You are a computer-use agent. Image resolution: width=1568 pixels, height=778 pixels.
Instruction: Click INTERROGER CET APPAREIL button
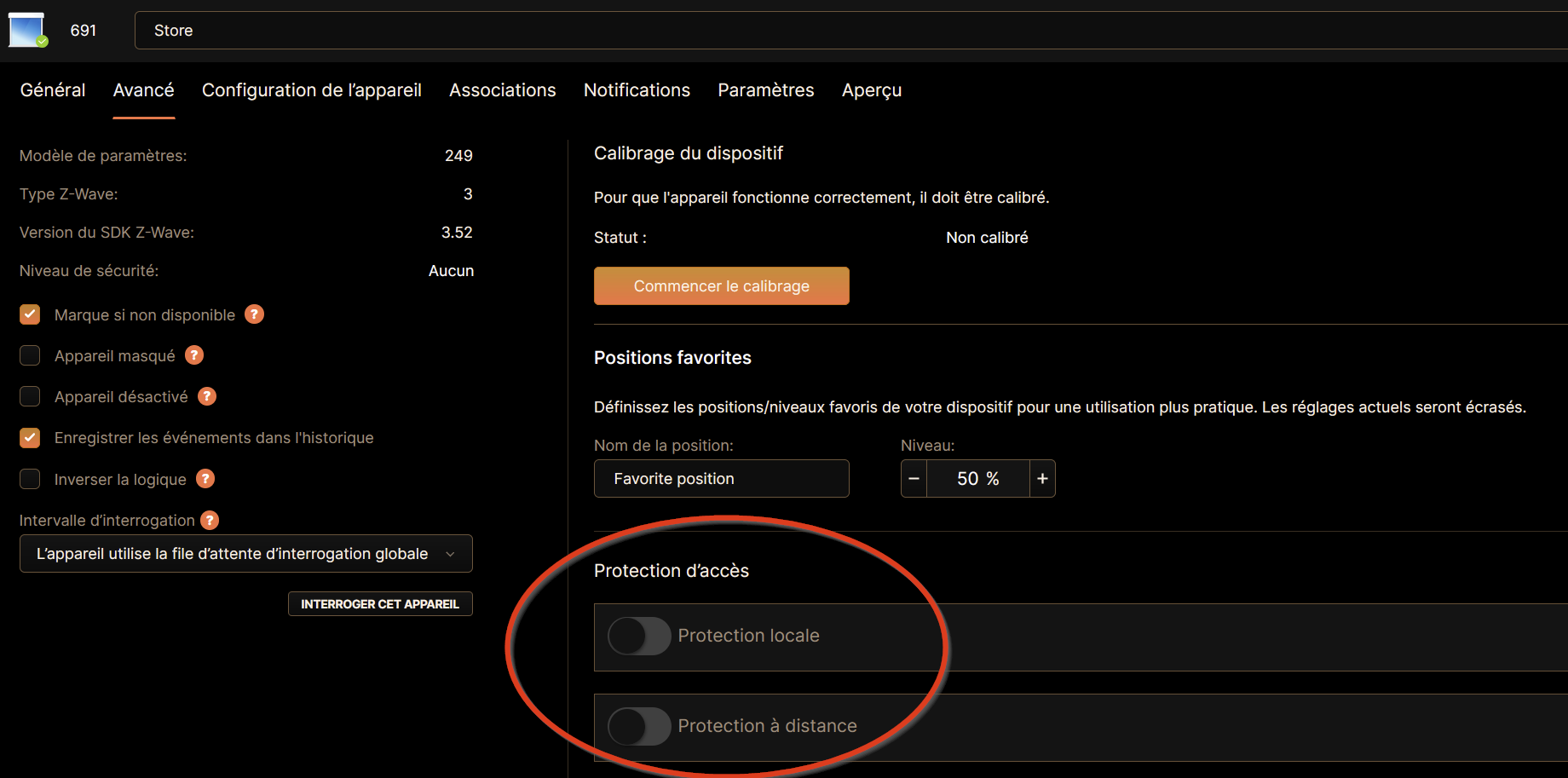coord(380,604)
